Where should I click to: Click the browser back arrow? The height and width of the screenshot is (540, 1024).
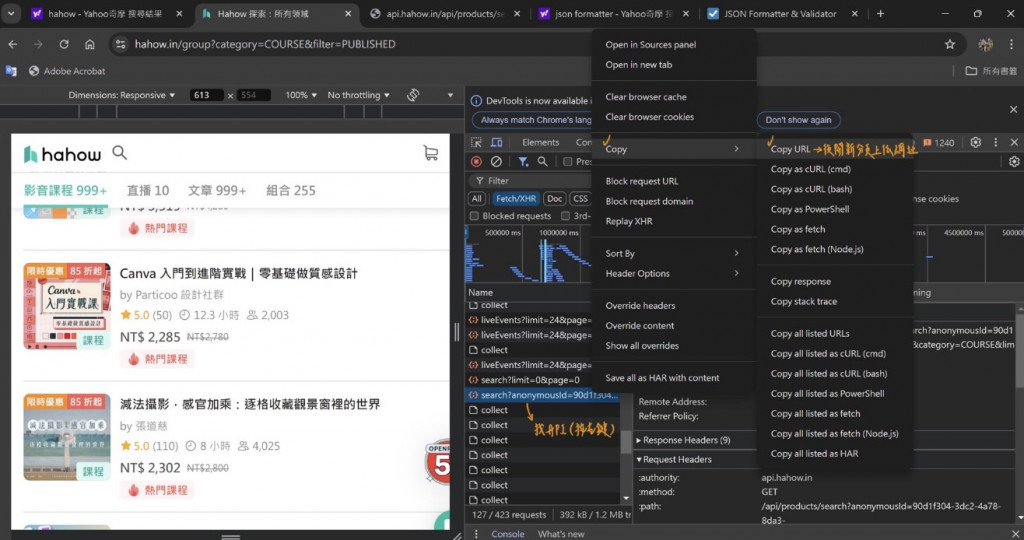13,44
